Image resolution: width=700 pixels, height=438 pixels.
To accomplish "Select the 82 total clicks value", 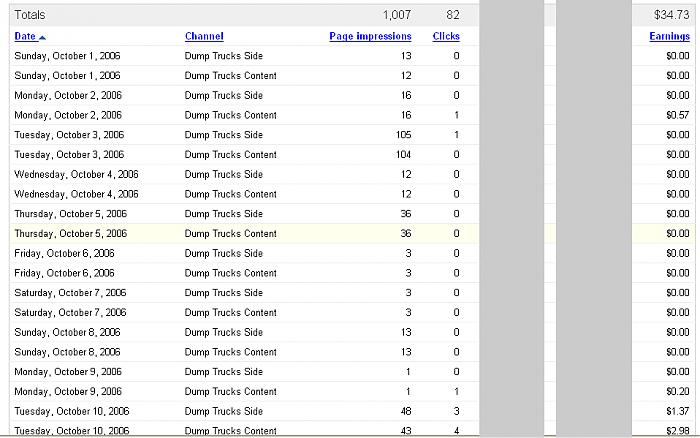I will pos(453,16).
